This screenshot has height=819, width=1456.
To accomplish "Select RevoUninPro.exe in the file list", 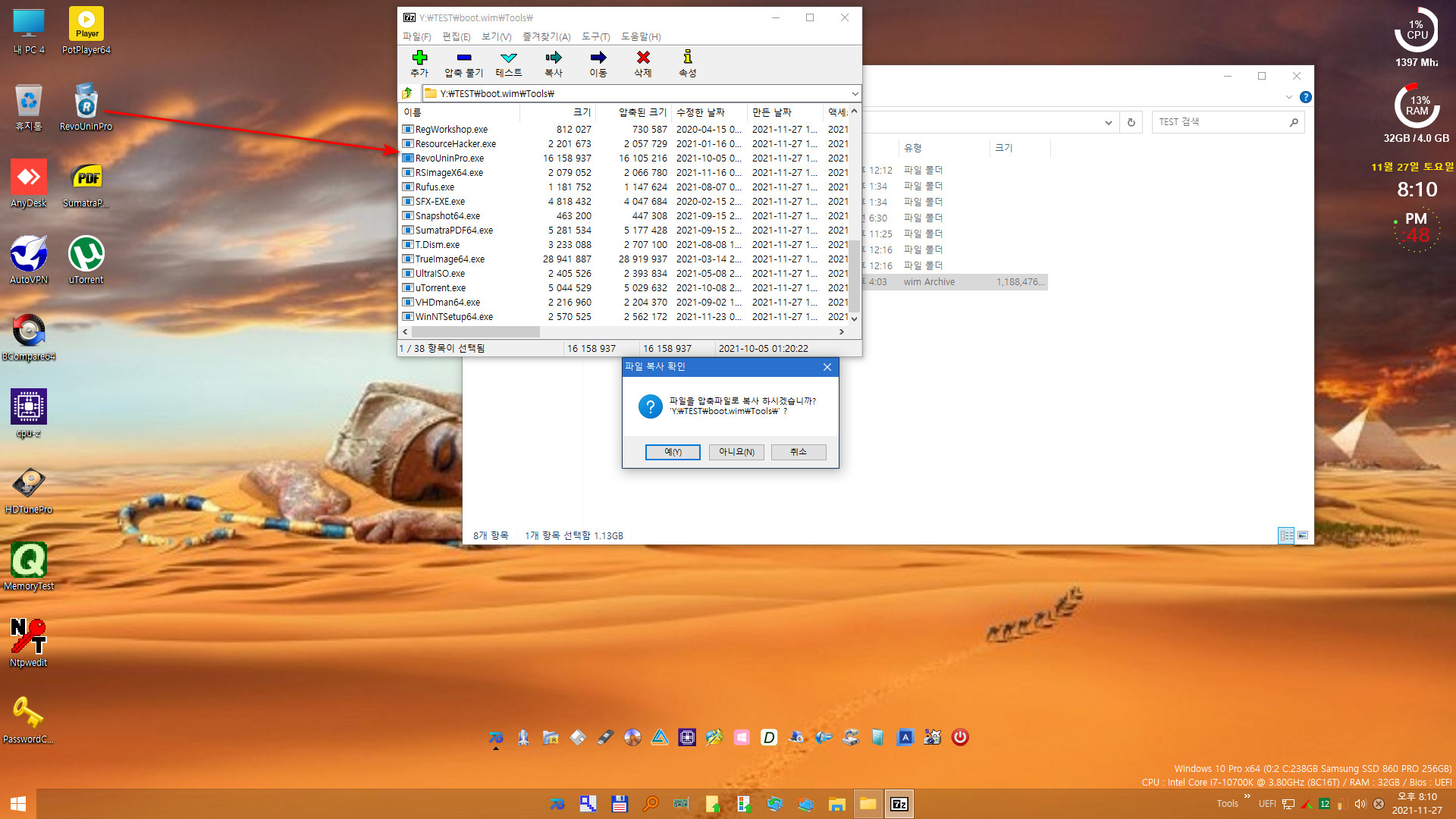I will [449, 158].
